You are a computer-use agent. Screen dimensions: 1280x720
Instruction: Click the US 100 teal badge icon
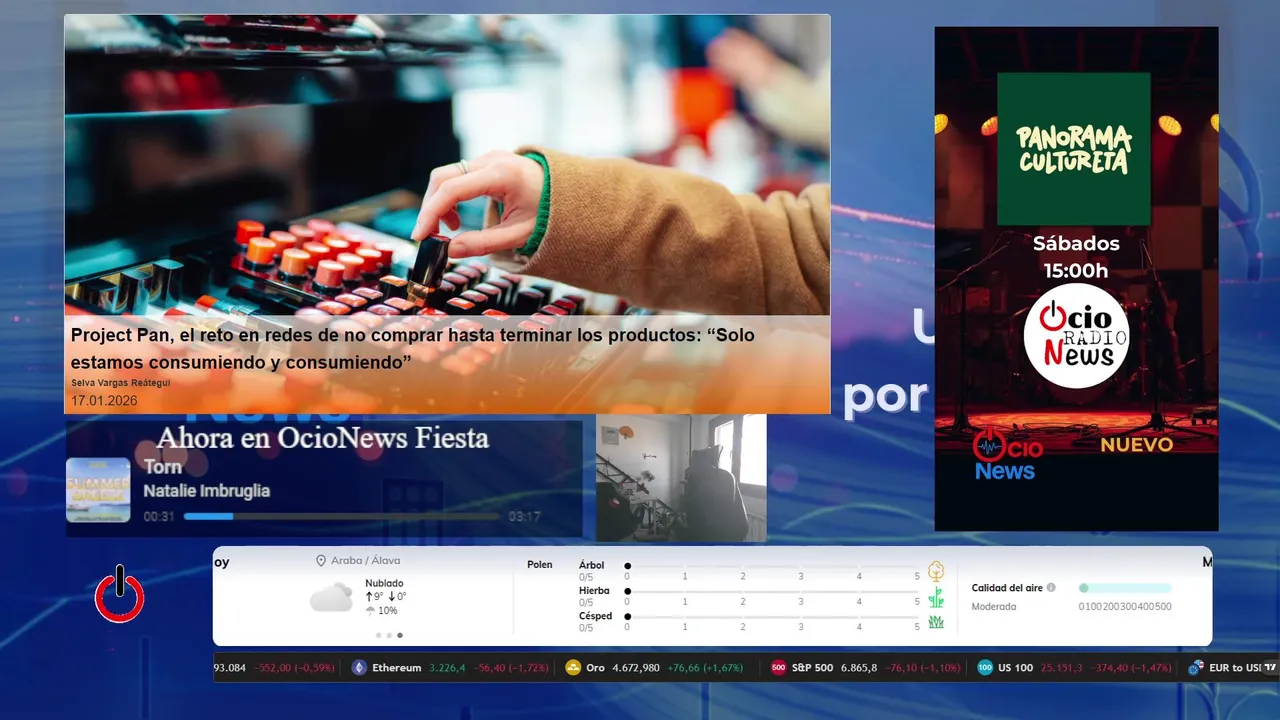click(985, 668)
